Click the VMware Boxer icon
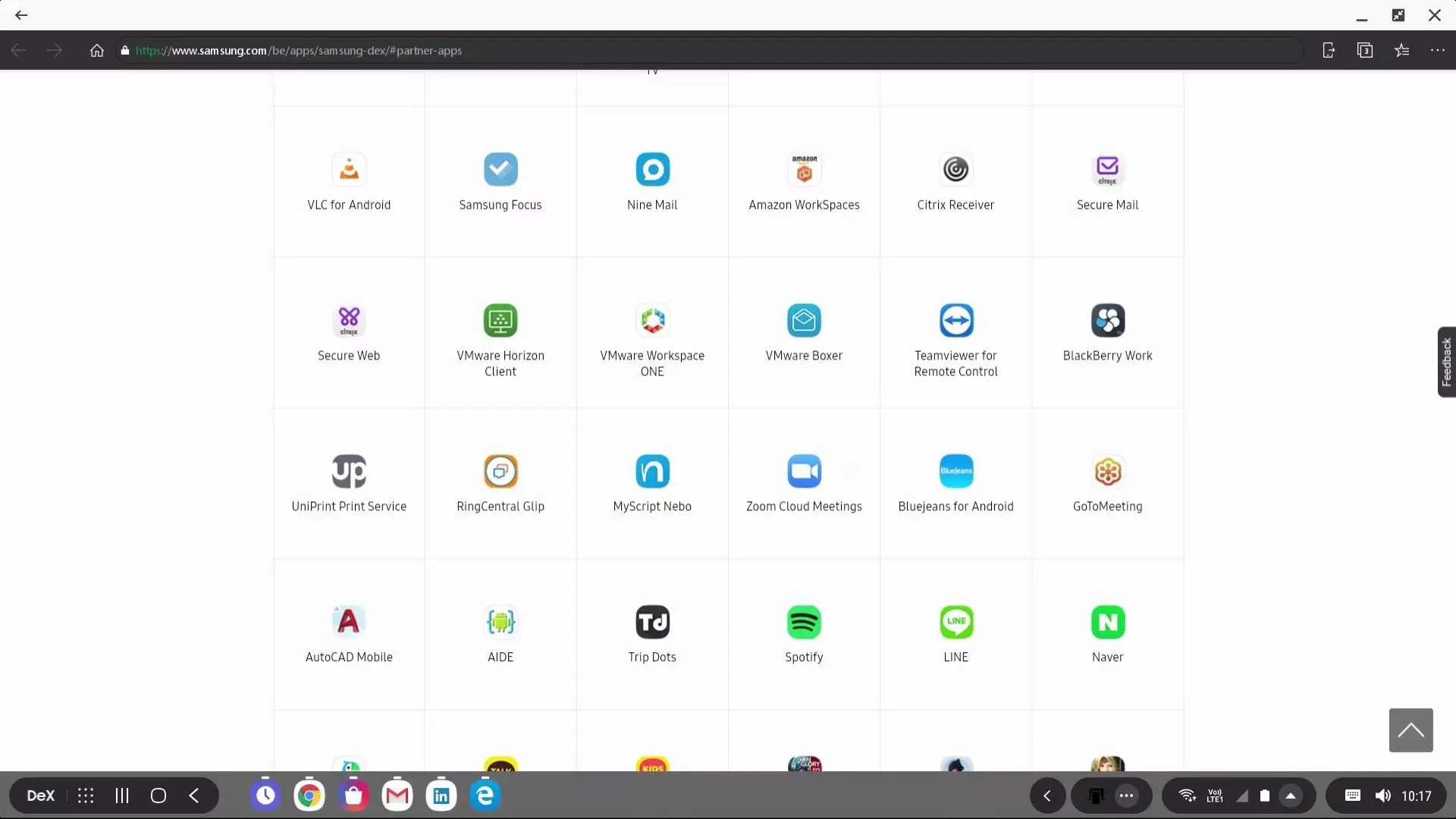This screenshot has width=1456, height=819. [804, 320]
